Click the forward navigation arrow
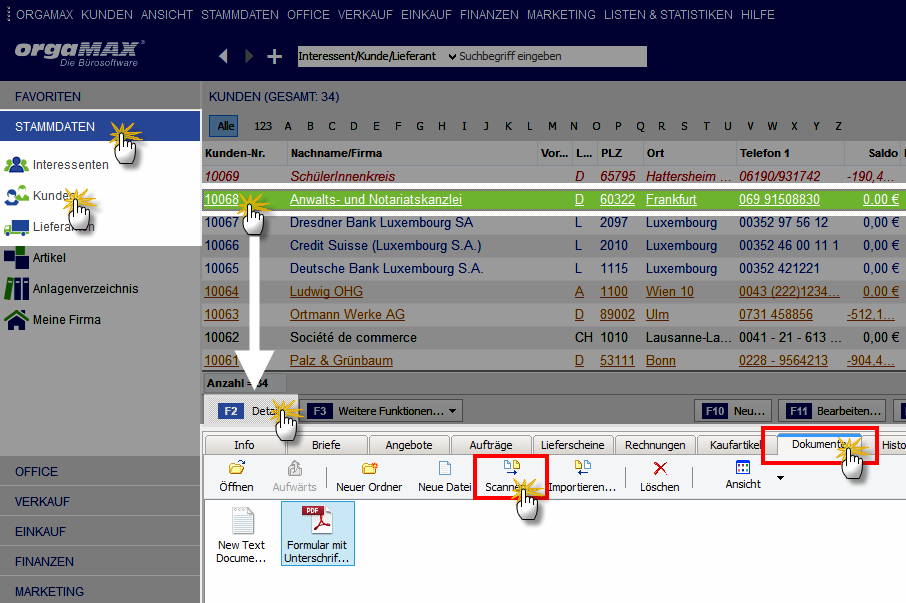The image size is (906, 603). tap(249, 56)
